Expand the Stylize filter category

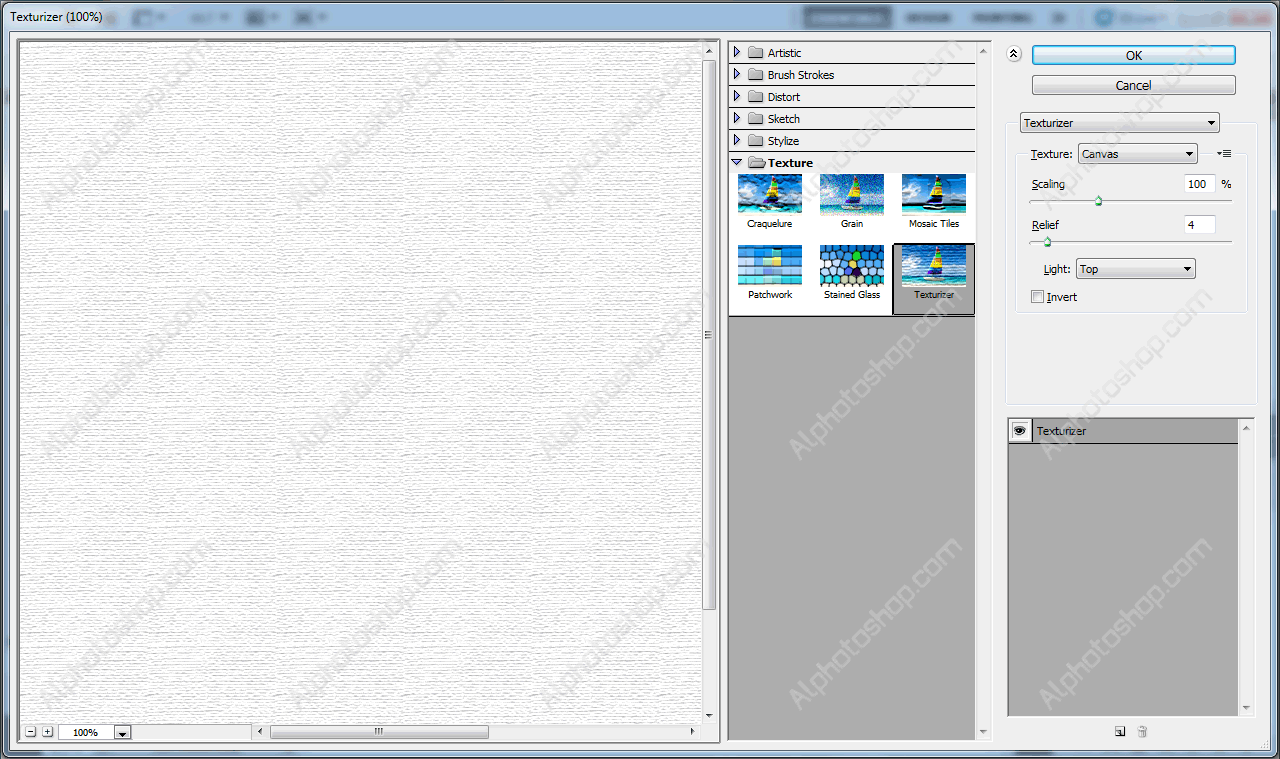point(737,141)
